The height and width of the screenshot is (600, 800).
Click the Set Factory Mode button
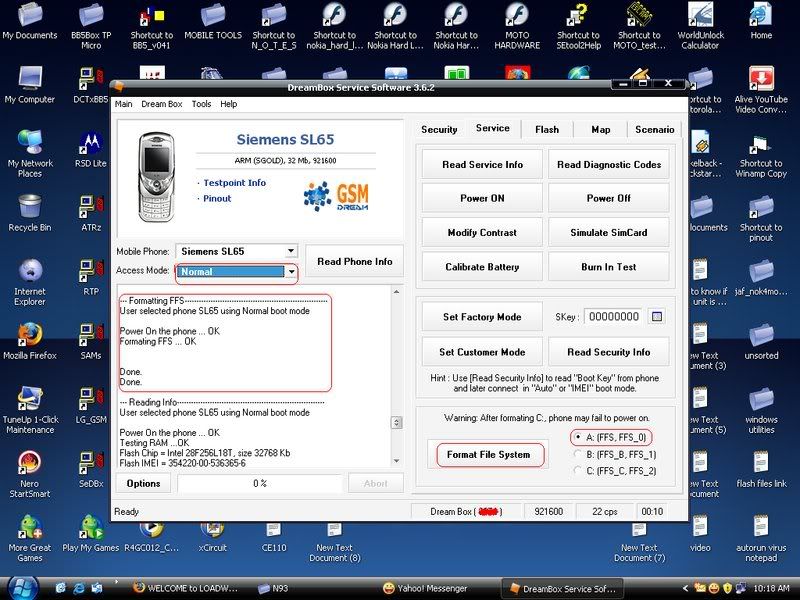pos(482,316)
